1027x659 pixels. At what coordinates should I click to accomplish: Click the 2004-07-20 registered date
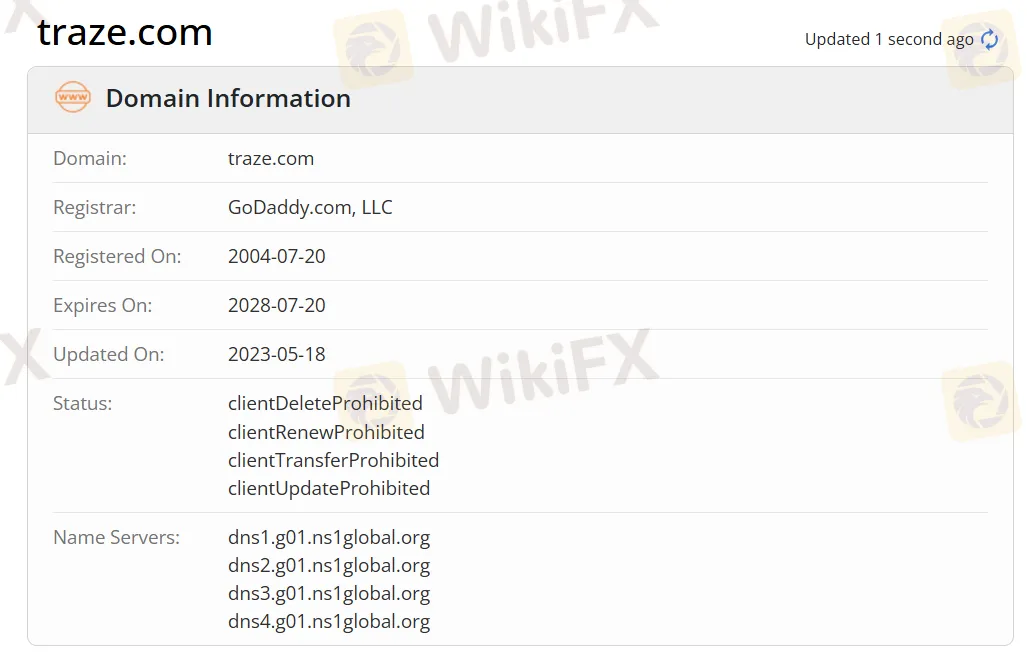click(276, 256)
